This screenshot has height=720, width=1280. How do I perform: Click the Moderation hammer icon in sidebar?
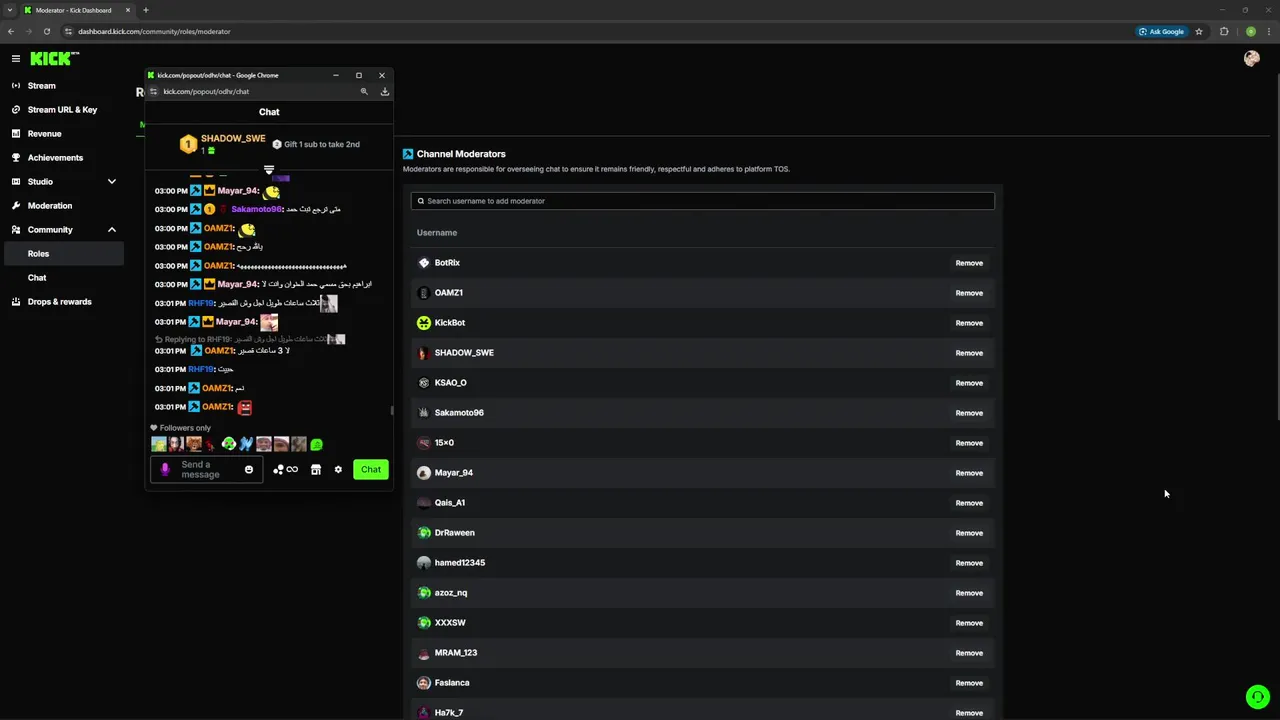(x=16, y=206)
